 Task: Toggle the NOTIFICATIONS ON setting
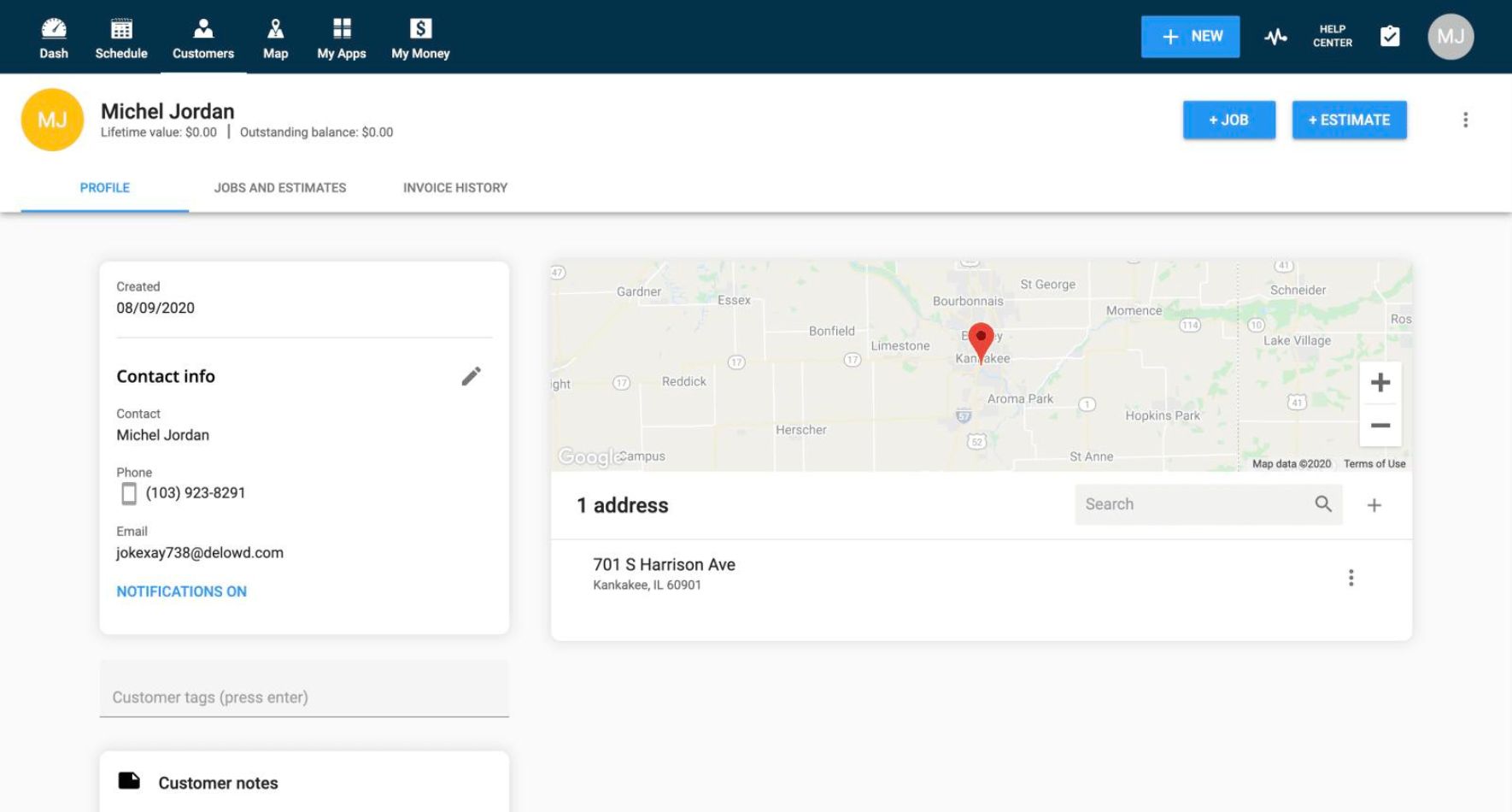pos(181,591)
